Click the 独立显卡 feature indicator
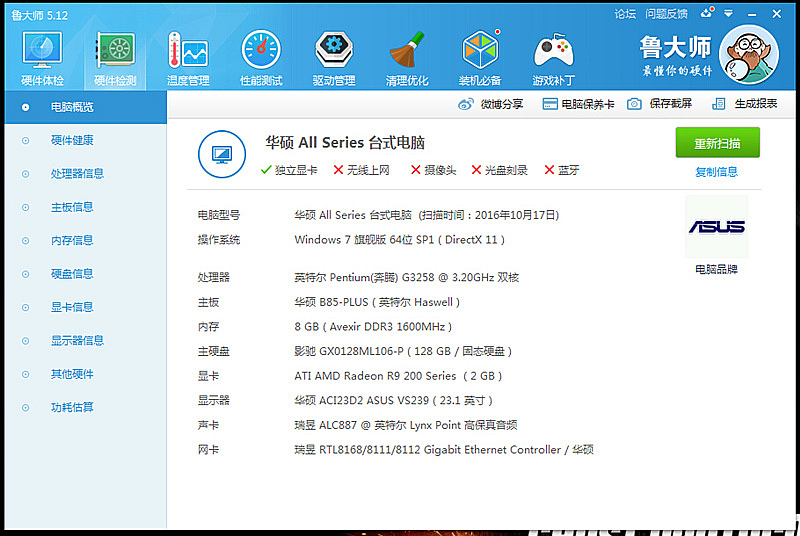Image resolution: width=800 pixels, height=536 pixels. click(289, 170)
